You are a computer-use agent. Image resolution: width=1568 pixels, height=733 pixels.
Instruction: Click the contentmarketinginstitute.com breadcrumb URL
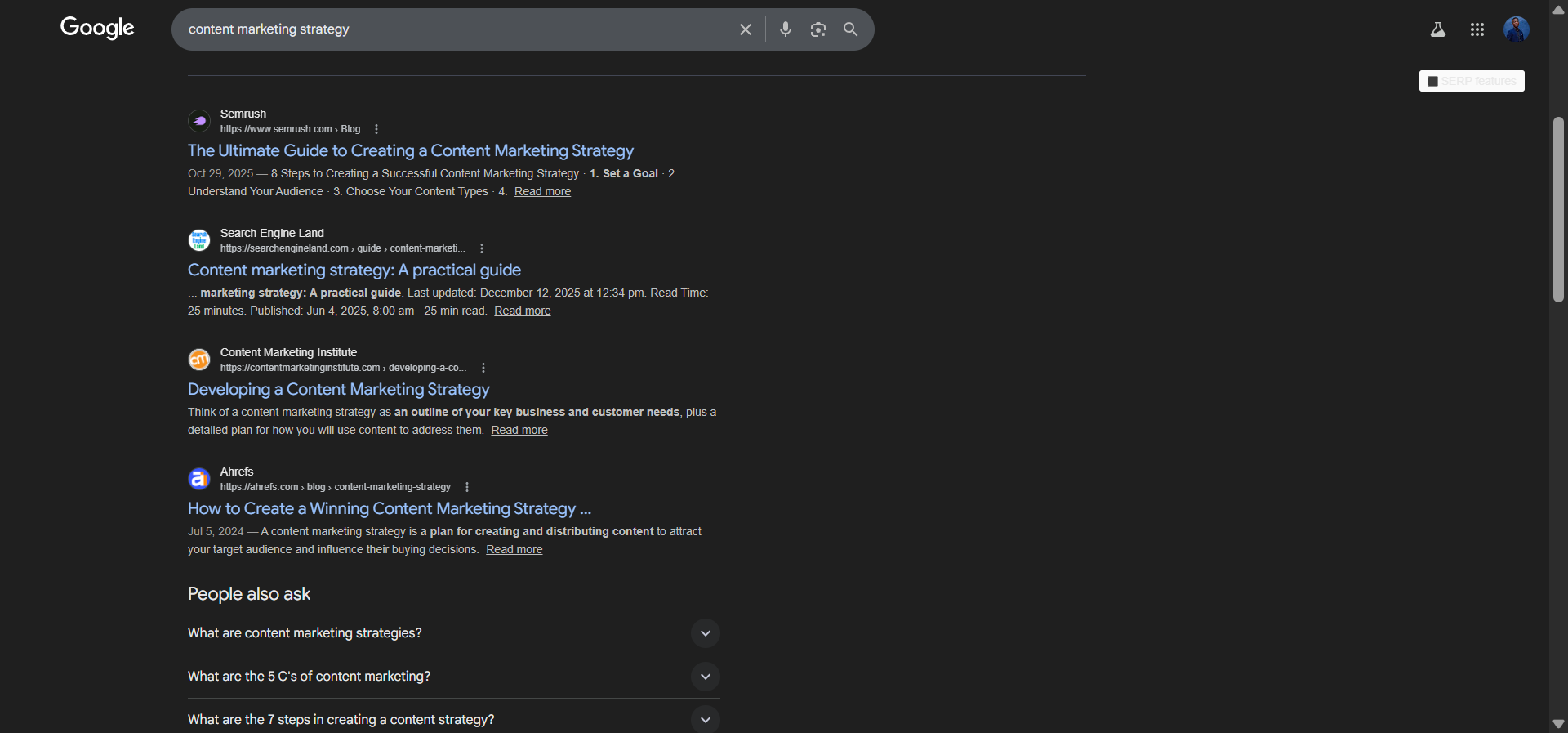[x=344, y=368]
